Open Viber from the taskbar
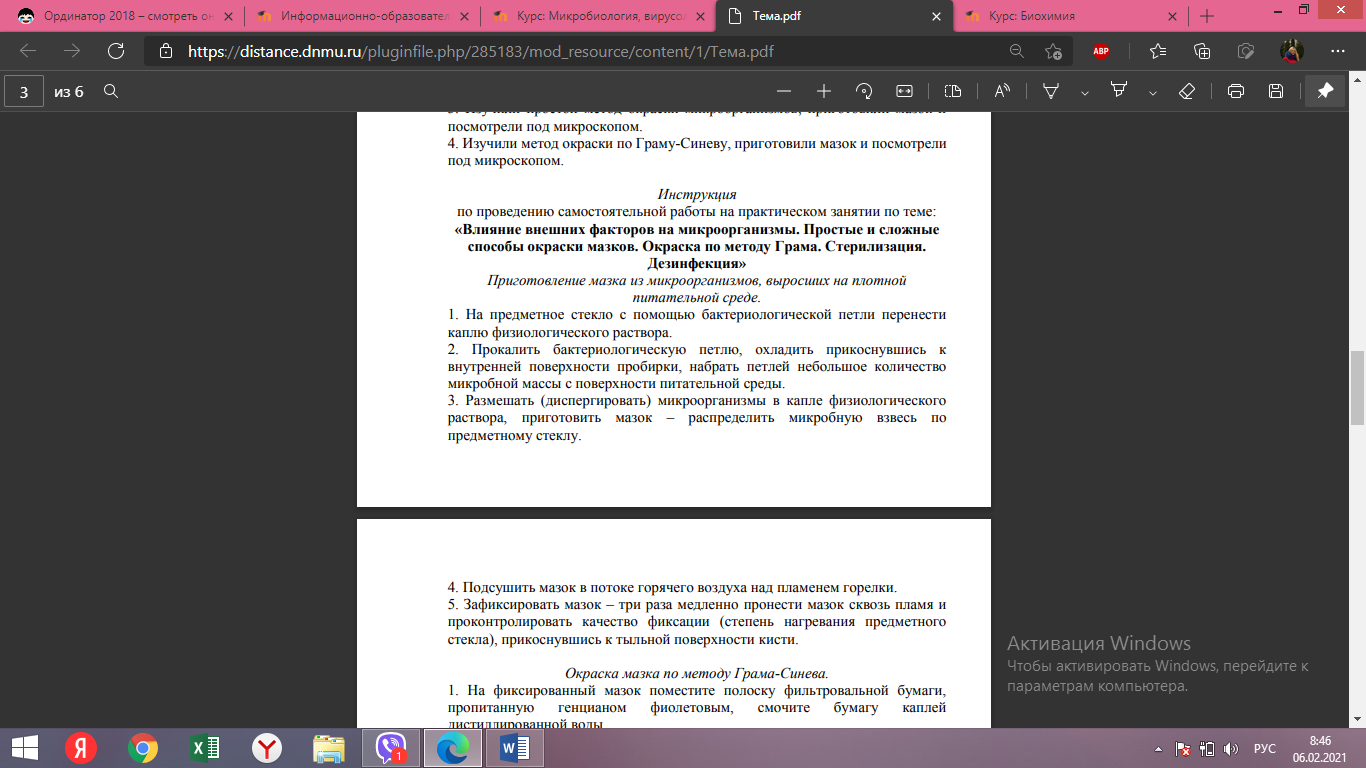1366x768 pixels. tap(391, 748)
